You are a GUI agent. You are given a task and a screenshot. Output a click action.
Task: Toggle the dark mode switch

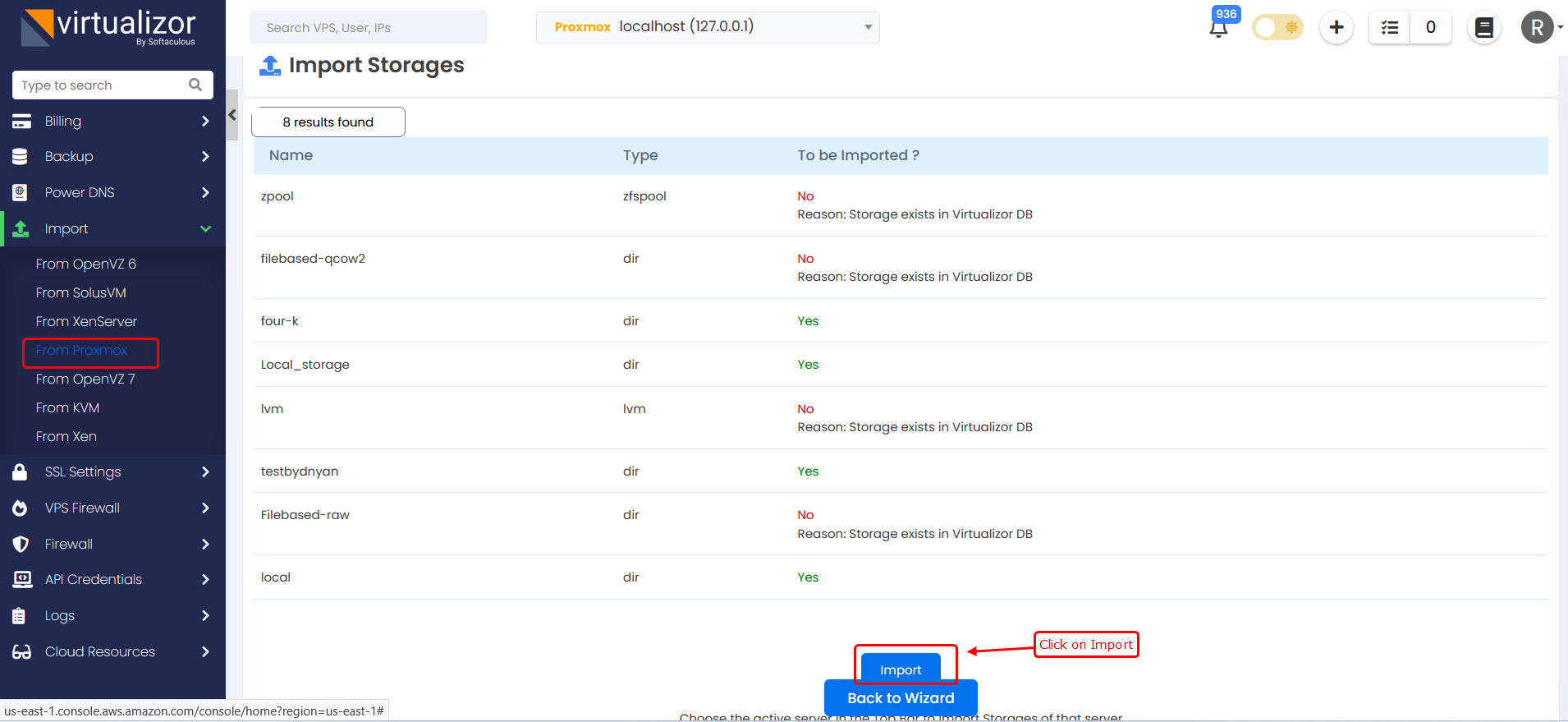[x=1277, y=27]
